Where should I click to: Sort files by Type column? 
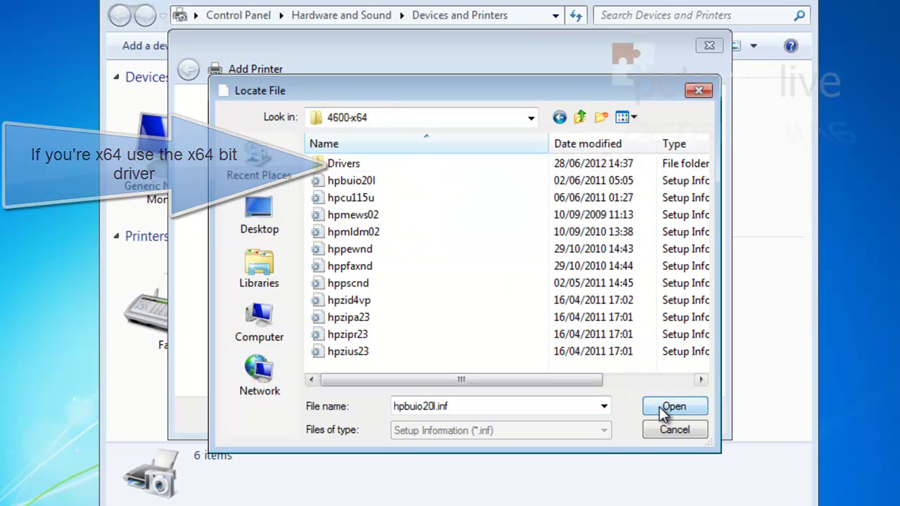683,143
